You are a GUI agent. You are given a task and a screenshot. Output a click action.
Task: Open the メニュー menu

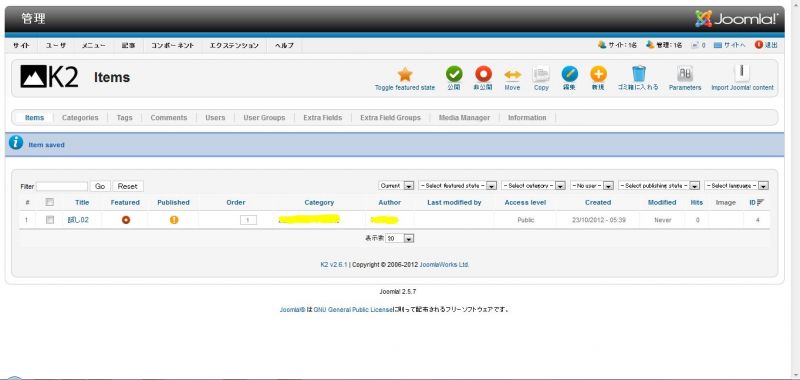(93, 45)
